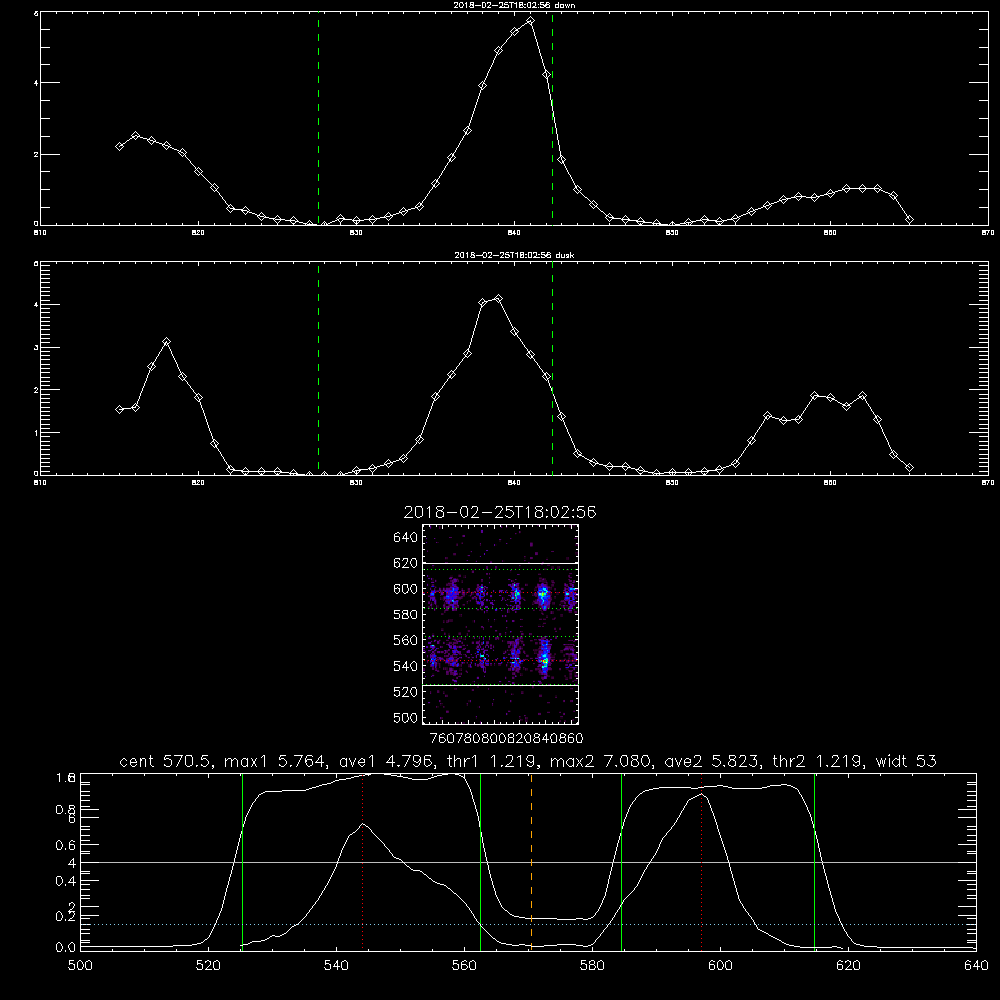
Task: Click the "ave1 4.796" value
Action: [385, 761]
